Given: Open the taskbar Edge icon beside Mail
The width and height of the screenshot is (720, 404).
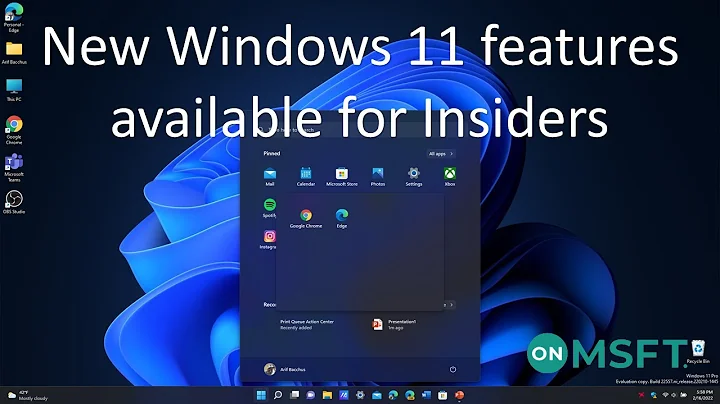Looking at the screenshot, I should pyautogui.click(x=393, y=395).
